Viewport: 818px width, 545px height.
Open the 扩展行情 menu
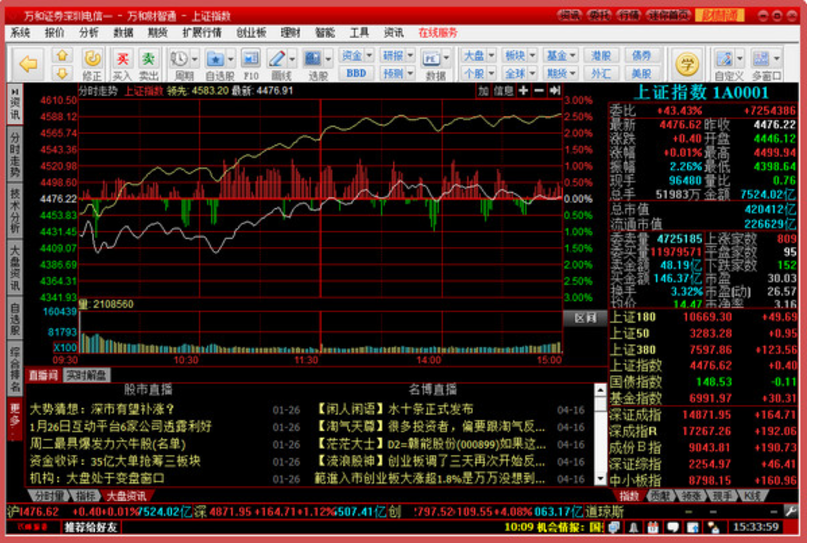coord(203,33)
